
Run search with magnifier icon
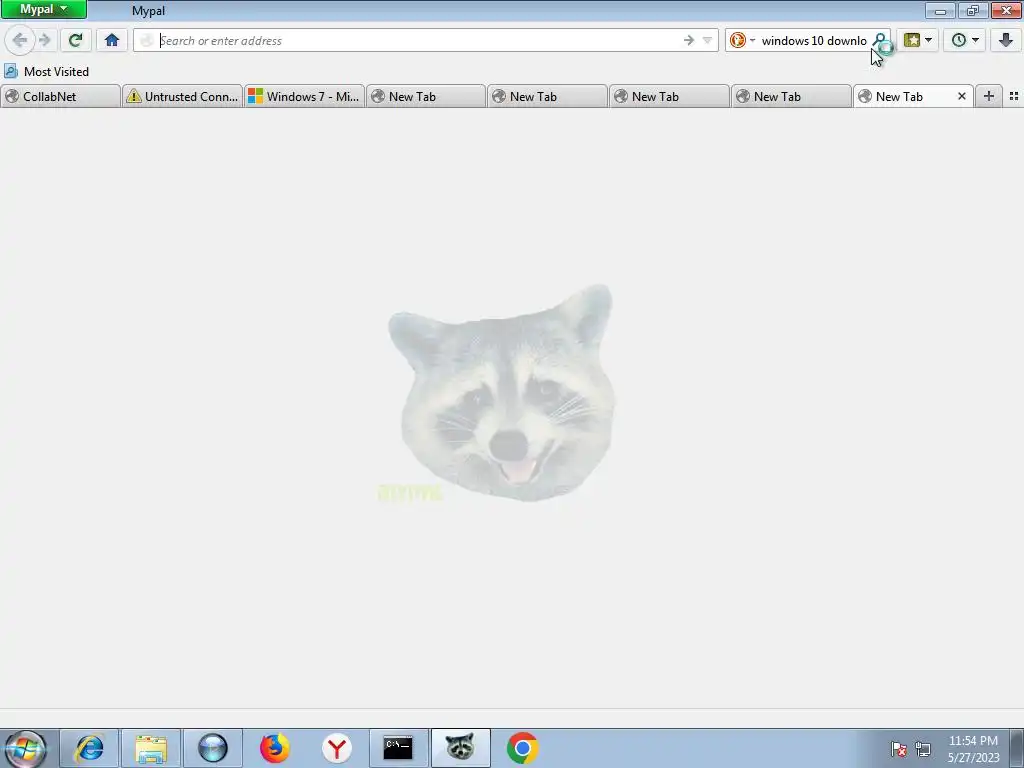pos(880,40)
